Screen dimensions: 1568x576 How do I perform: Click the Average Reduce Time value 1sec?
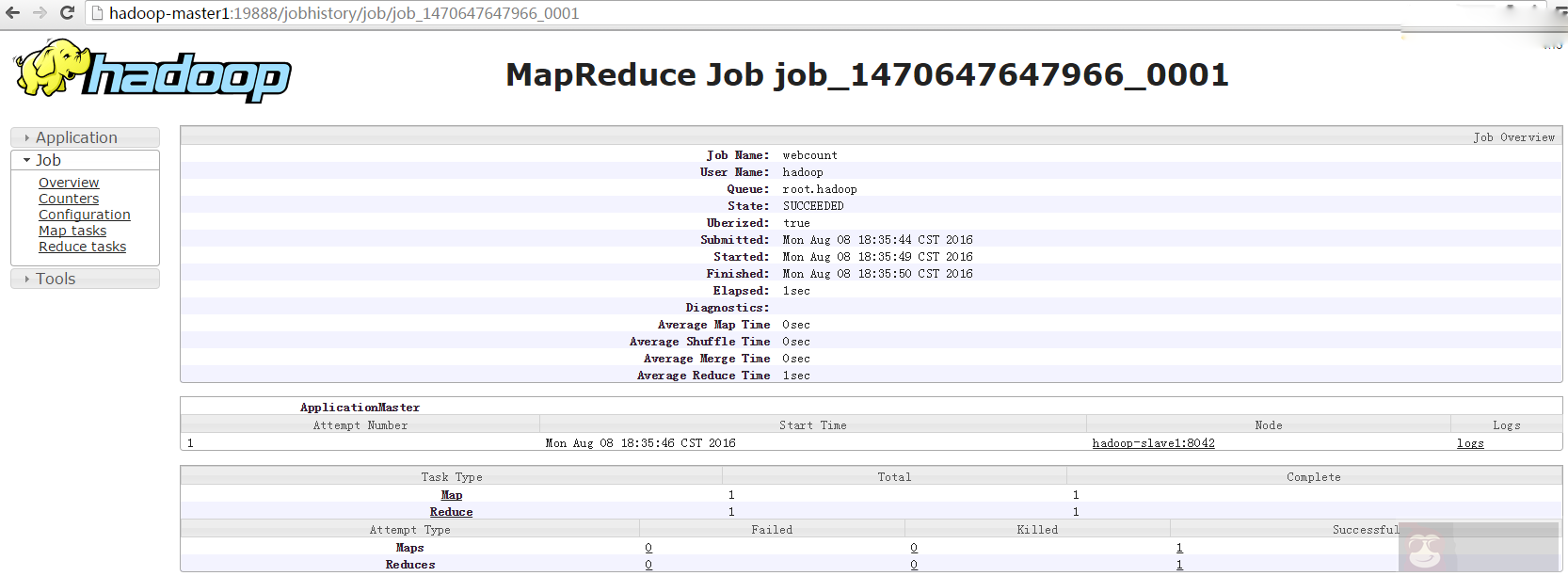click(x=796, y=376)
